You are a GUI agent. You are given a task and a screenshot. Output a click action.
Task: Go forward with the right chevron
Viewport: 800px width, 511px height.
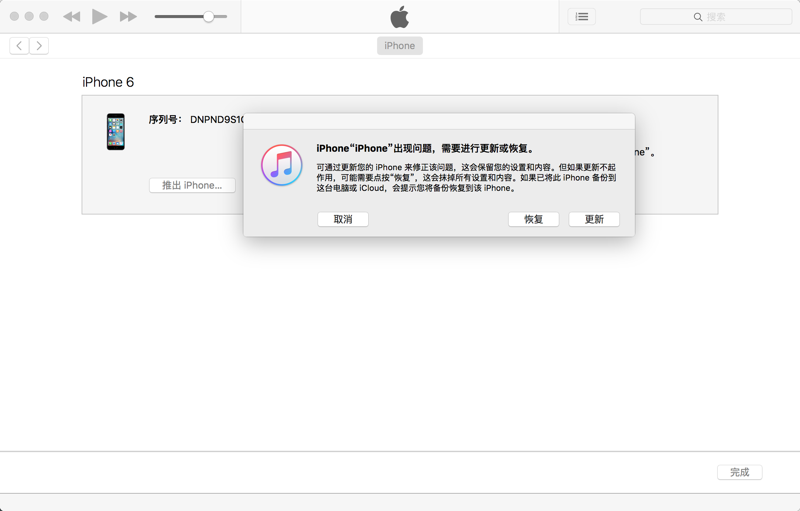coord(39,46)
